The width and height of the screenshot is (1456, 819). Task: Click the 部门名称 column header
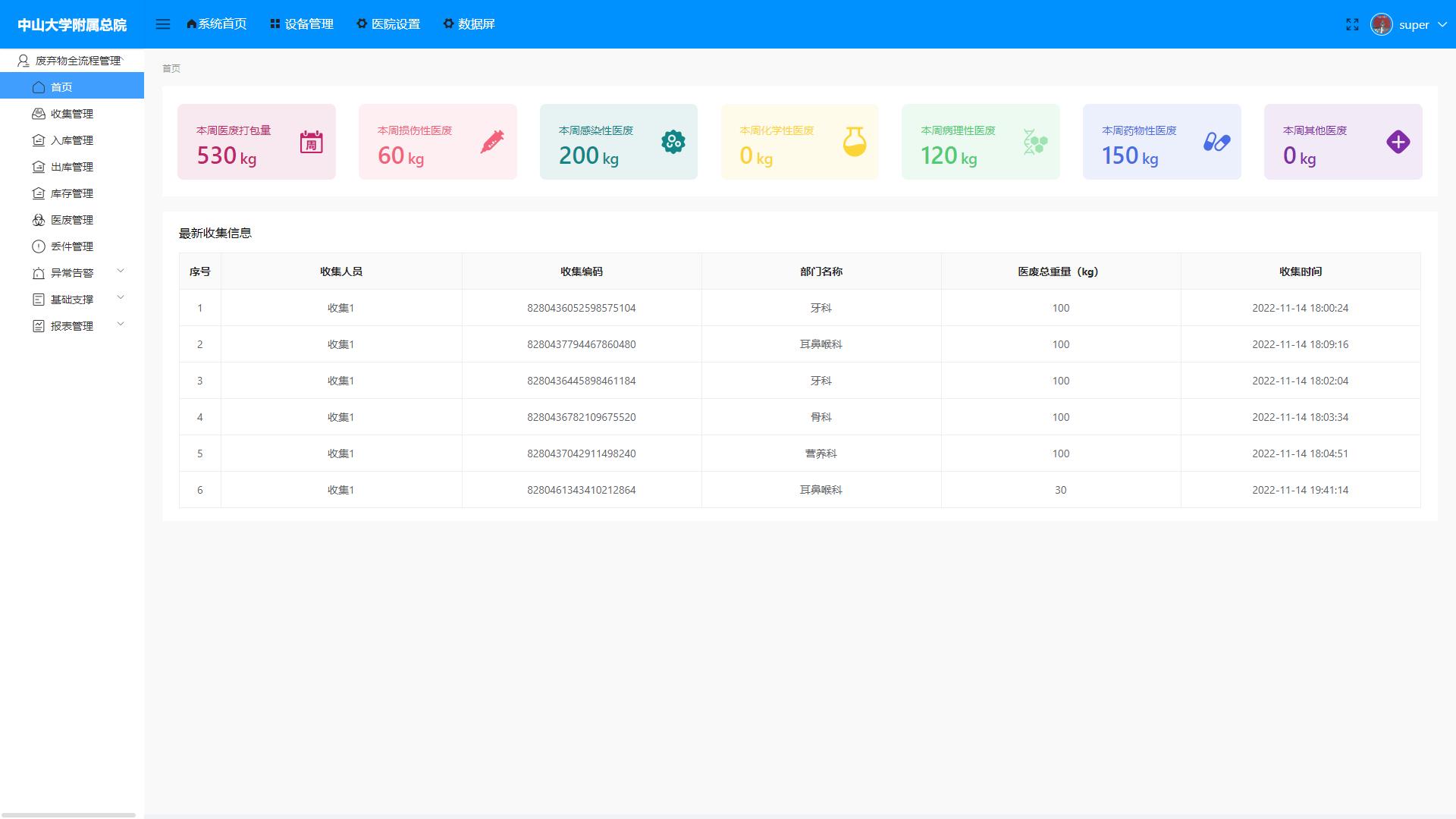pos(821,271)
